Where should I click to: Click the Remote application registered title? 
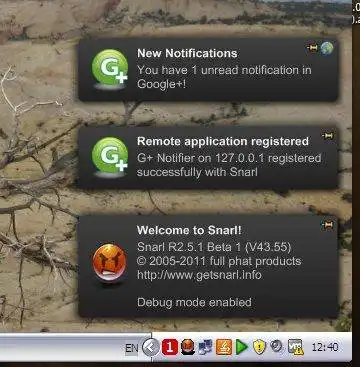tap(223, 141)
